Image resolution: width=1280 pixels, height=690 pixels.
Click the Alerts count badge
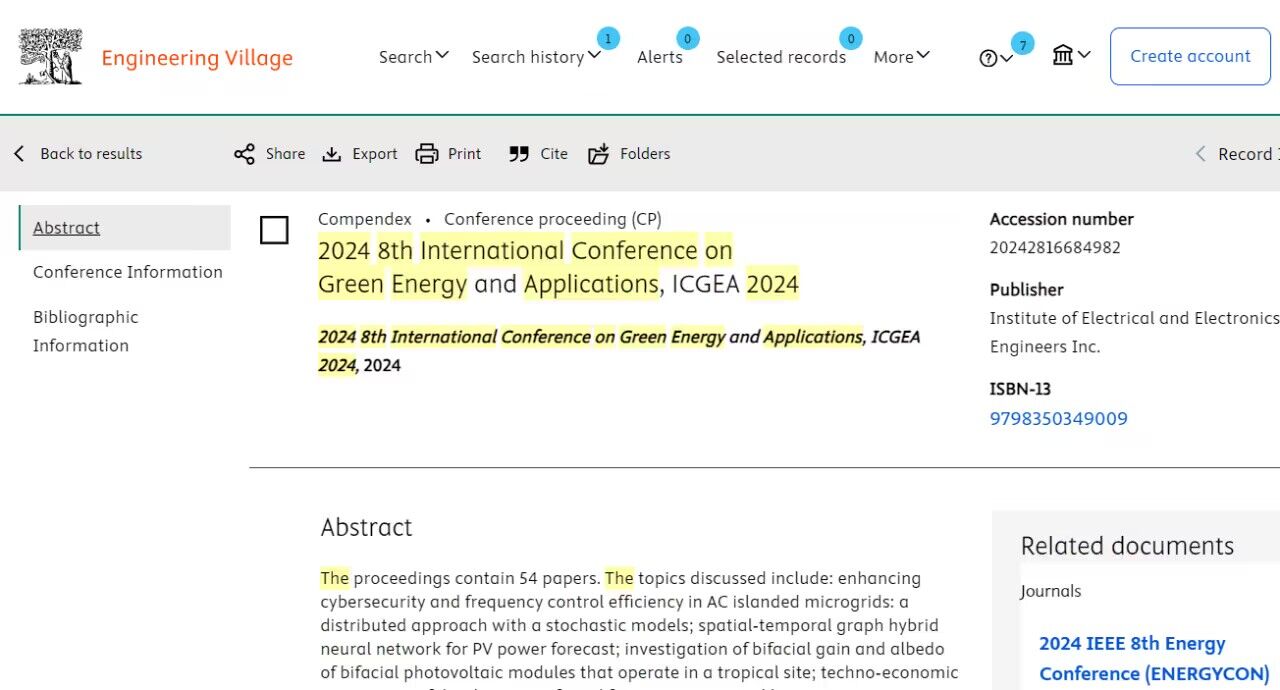click(688, 39)
